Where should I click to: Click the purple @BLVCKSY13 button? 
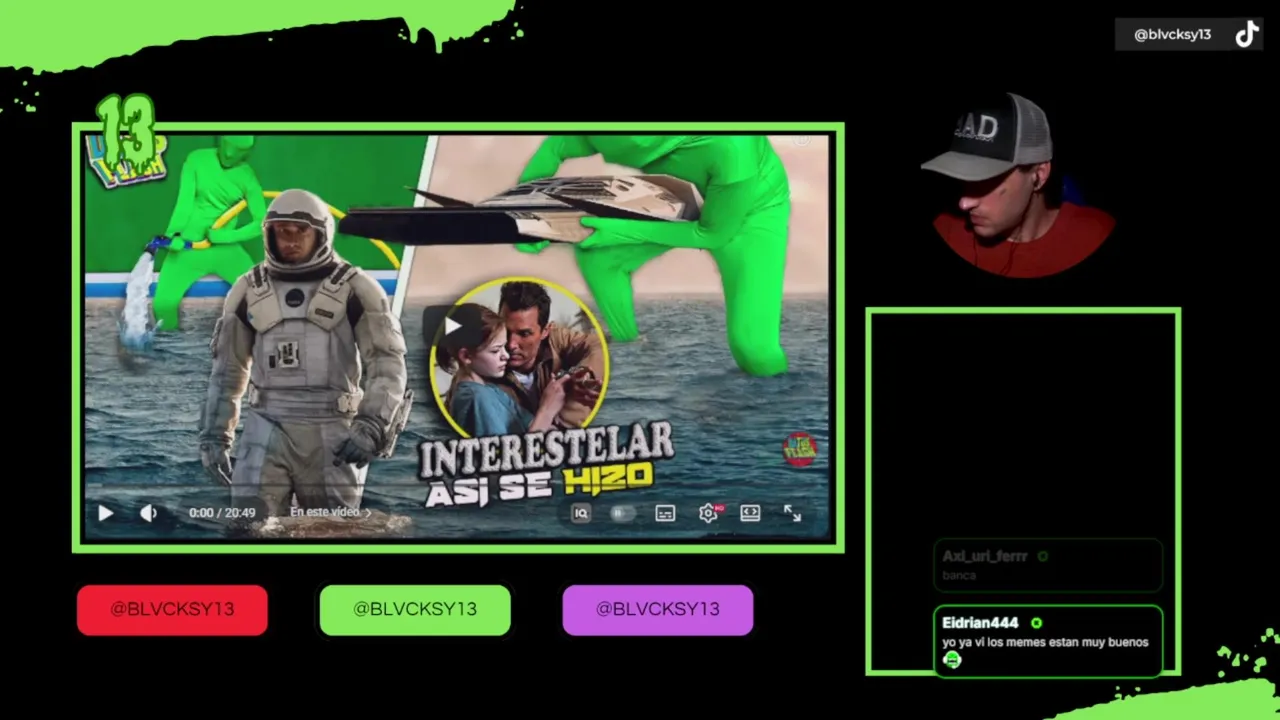(x=658, y=610)
